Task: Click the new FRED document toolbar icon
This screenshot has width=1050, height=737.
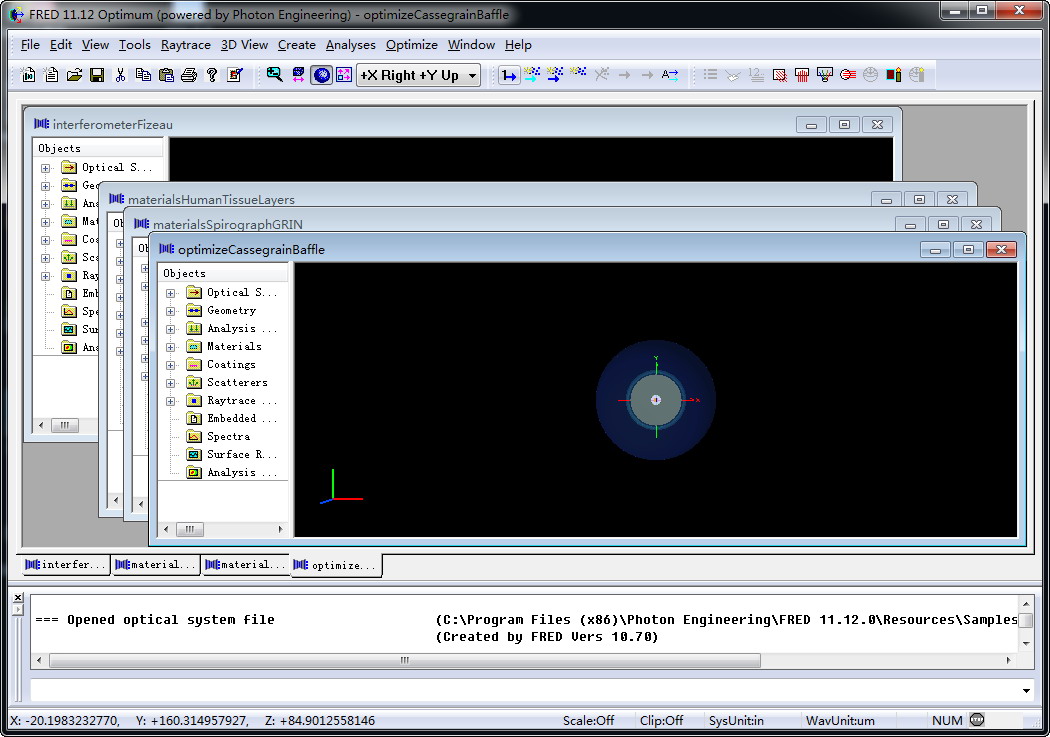Action: click(28, 75)
